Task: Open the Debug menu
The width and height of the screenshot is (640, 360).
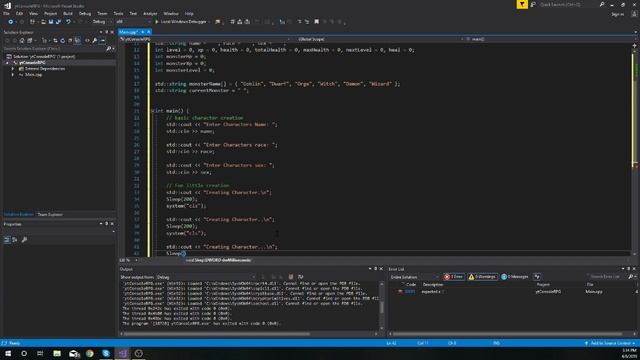Action: tap(85, 13)
